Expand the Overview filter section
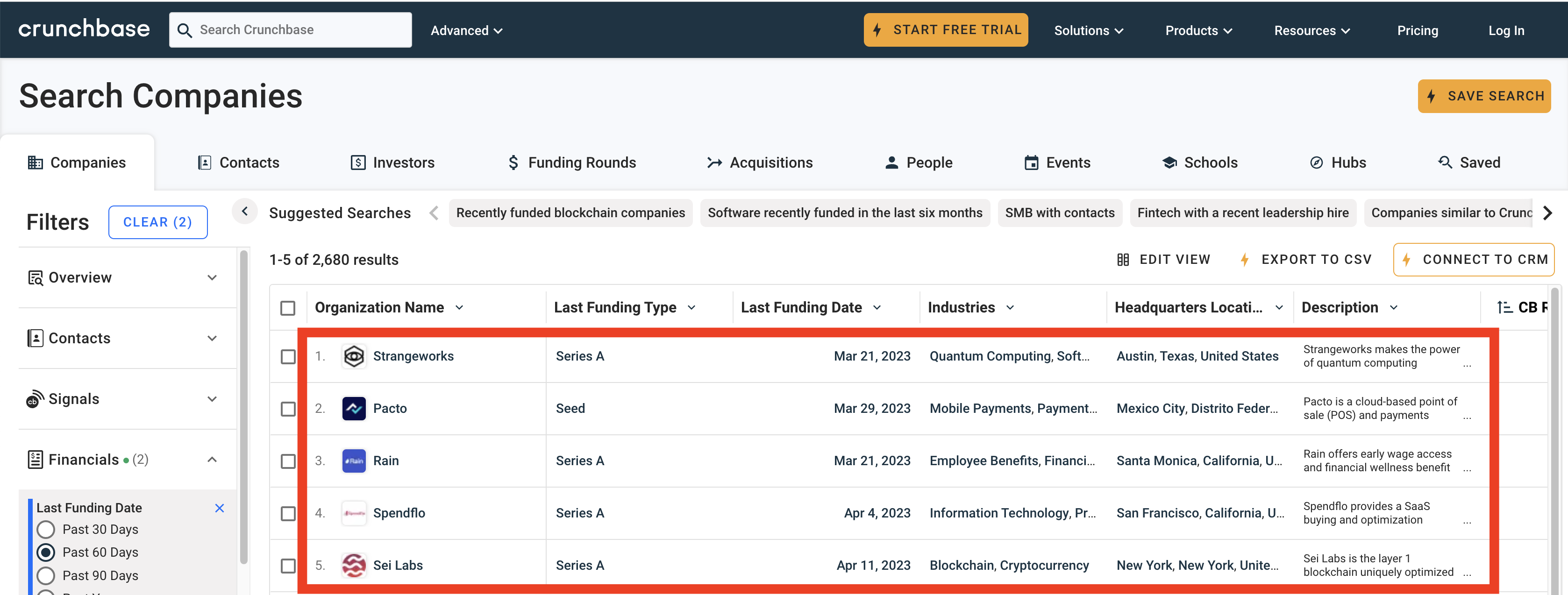1568x595 pixels. [x=212, y=278]
